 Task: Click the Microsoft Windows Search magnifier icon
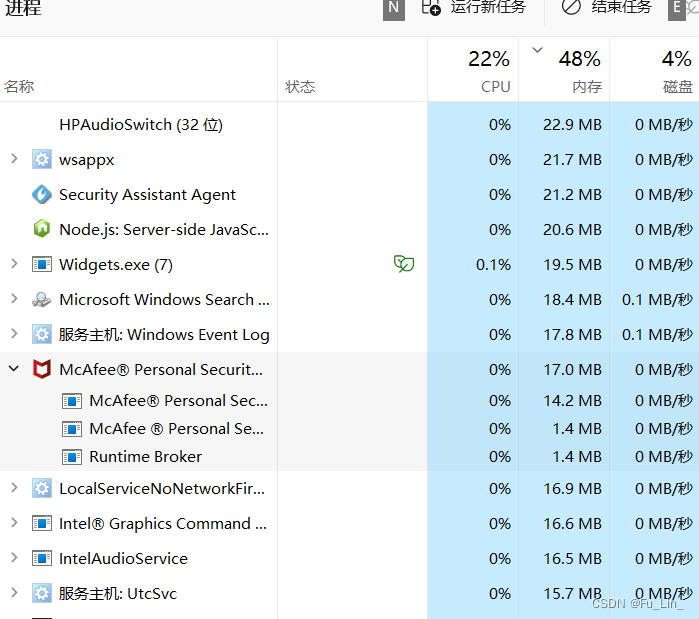tap(42, 299)
